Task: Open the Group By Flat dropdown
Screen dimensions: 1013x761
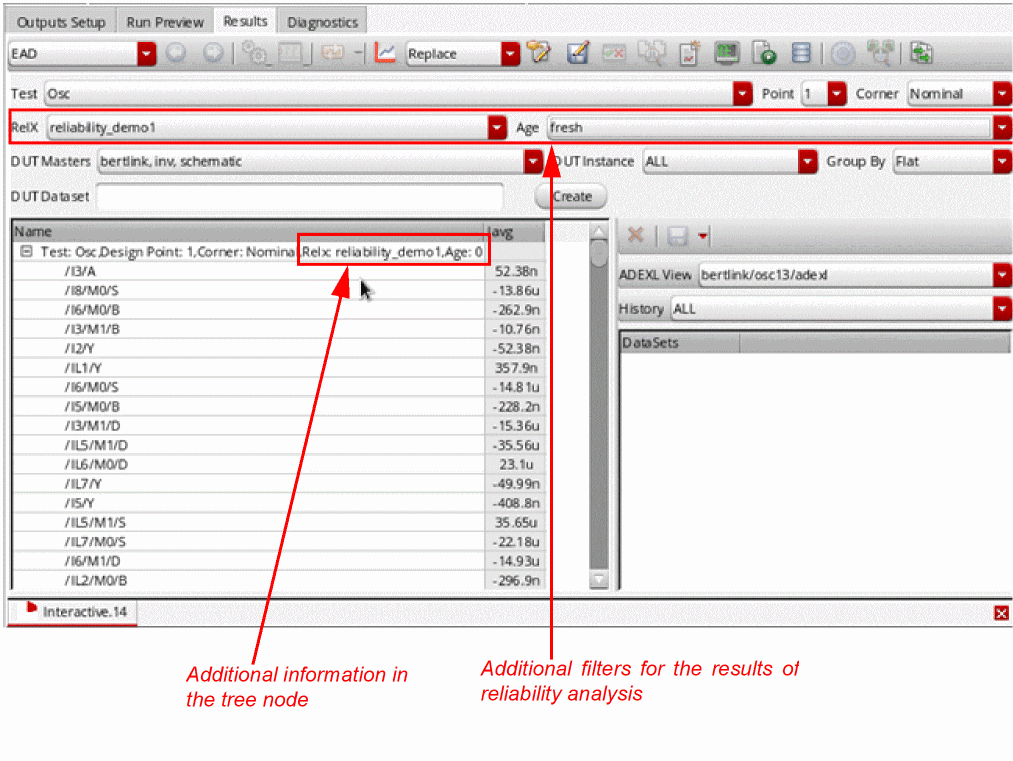Action: pos(1002,162)
